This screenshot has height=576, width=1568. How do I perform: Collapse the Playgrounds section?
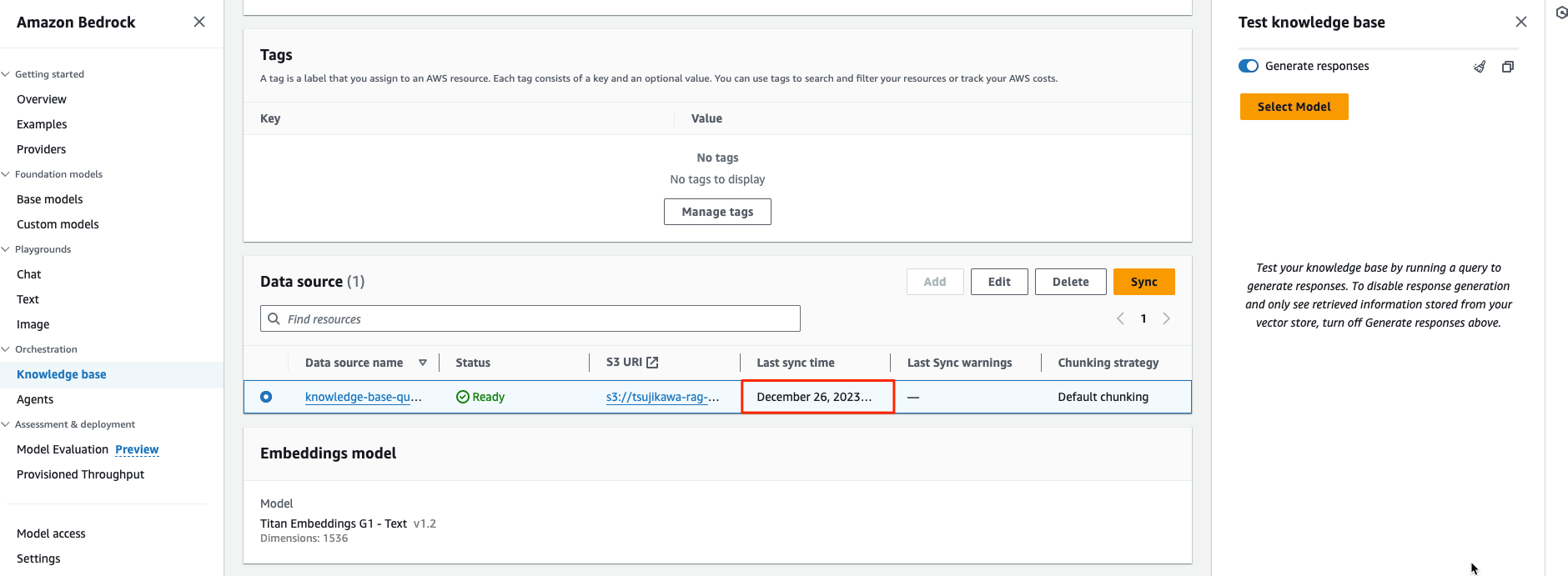click(x=6, y=249)
